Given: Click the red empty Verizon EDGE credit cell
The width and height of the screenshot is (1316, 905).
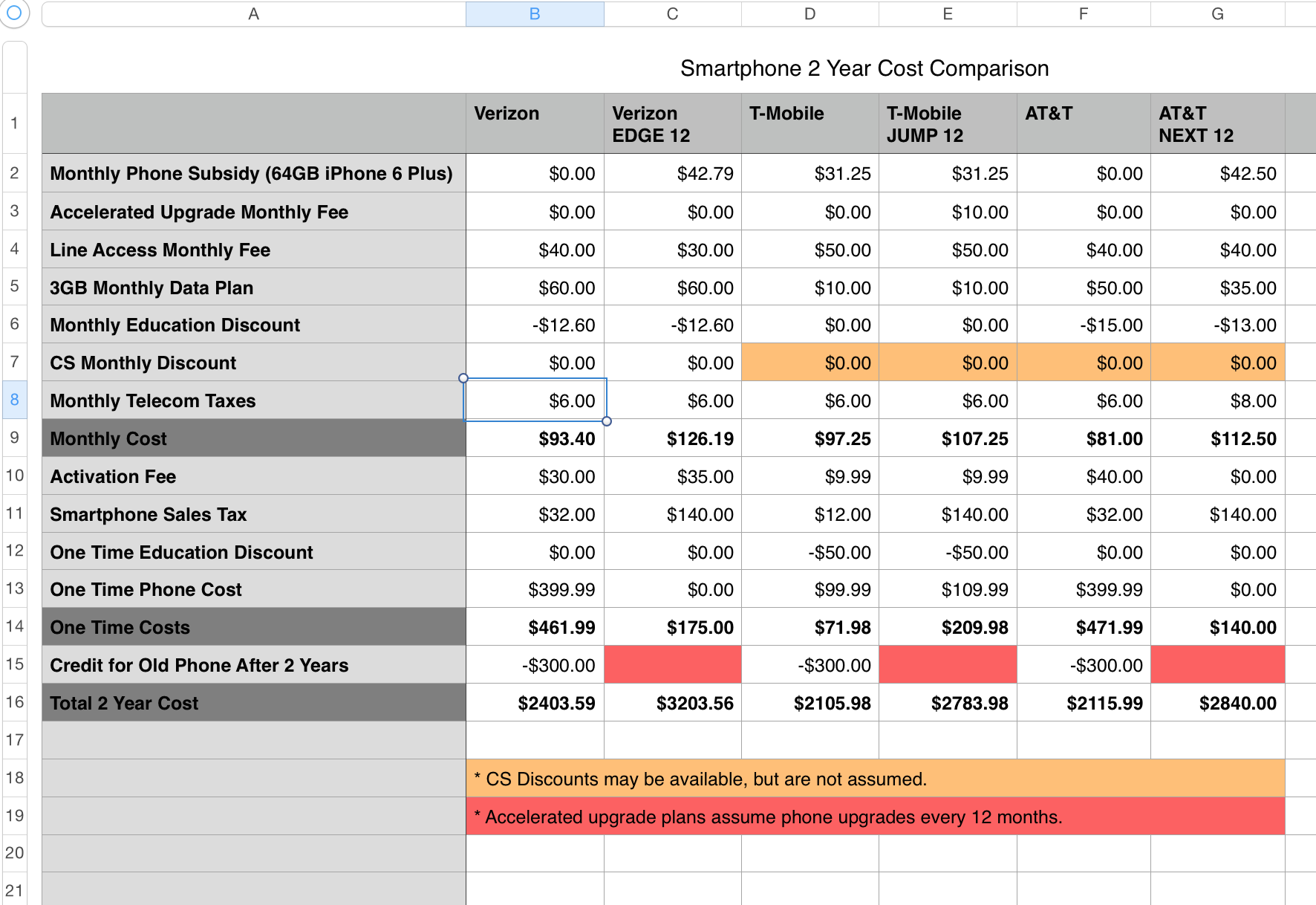Looking at the screenshot, I should [x=673, y=665].
